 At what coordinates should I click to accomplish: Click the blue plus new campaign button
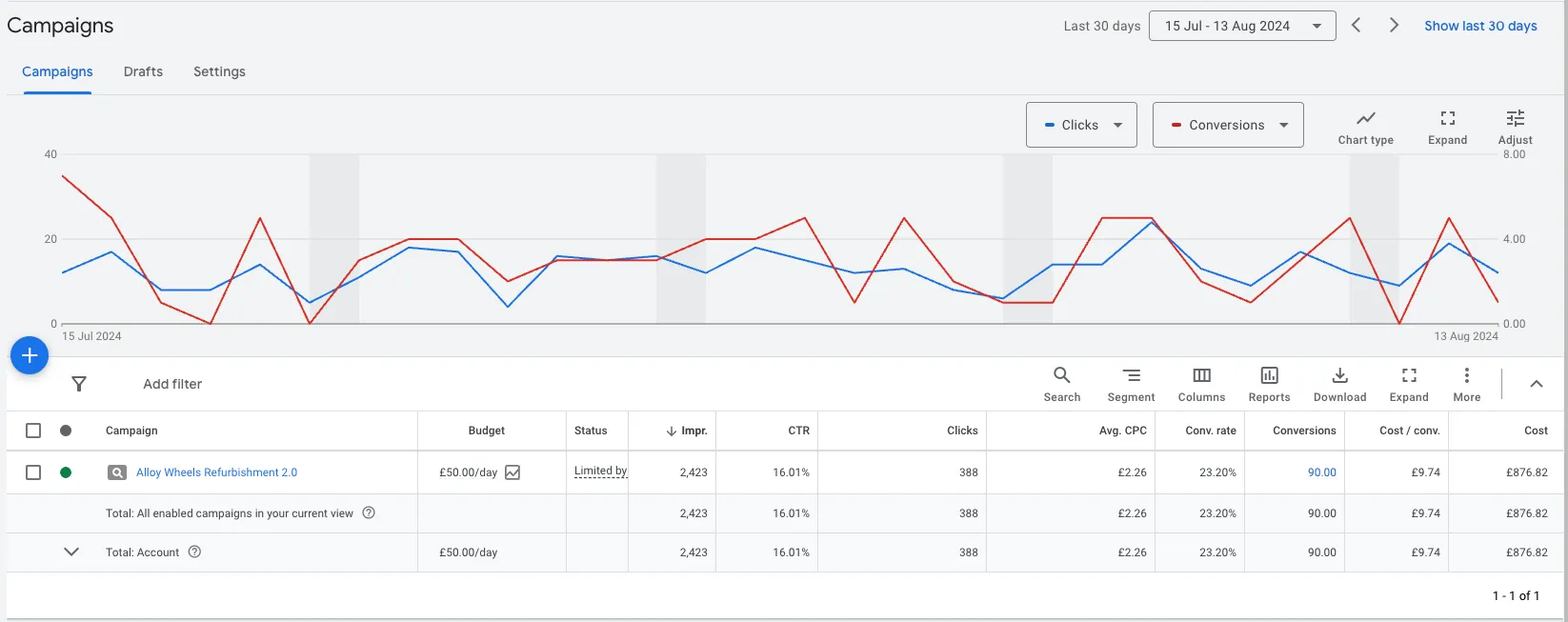pyautogui.click(x=30, y=355)
